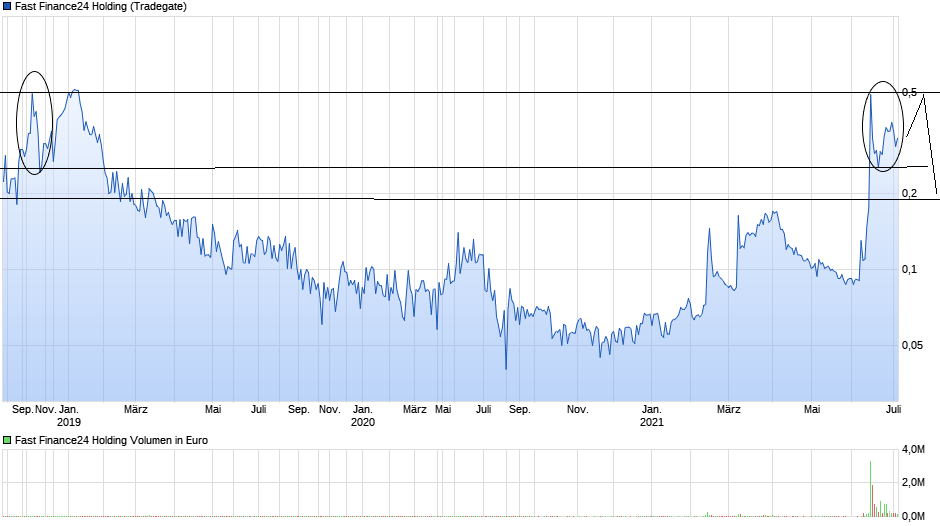Image resolution: width=940 pixels, height=526 pixels.
Task: Click the blue legend square beside Fast Finance24 Holding
Action: (7, 7)
